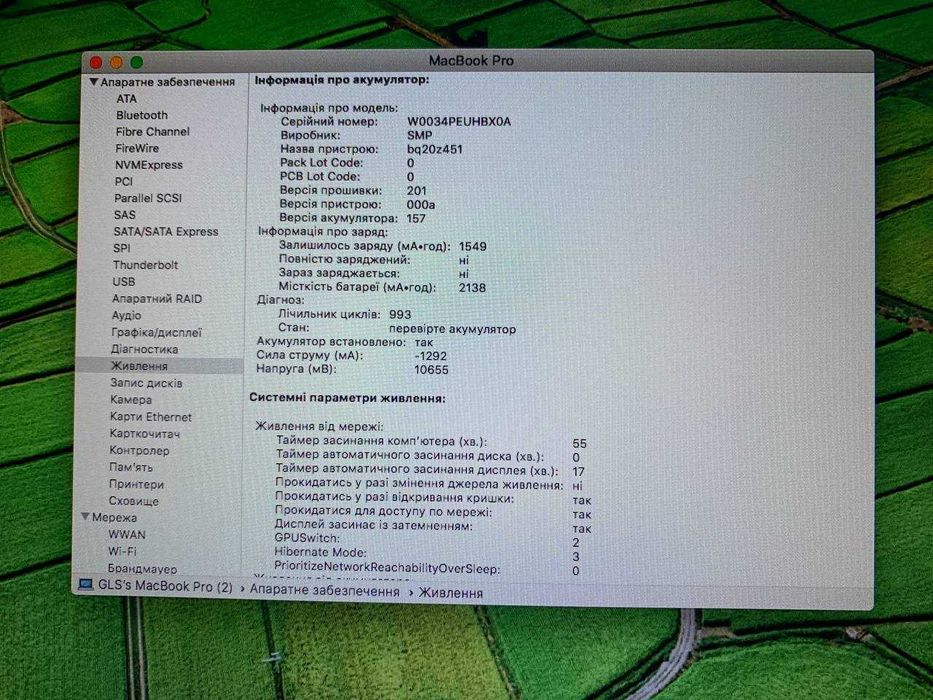The height and width of the screenshot is (700, 933).
Task: Select FireWire in the hardware list
Action: 137,148
